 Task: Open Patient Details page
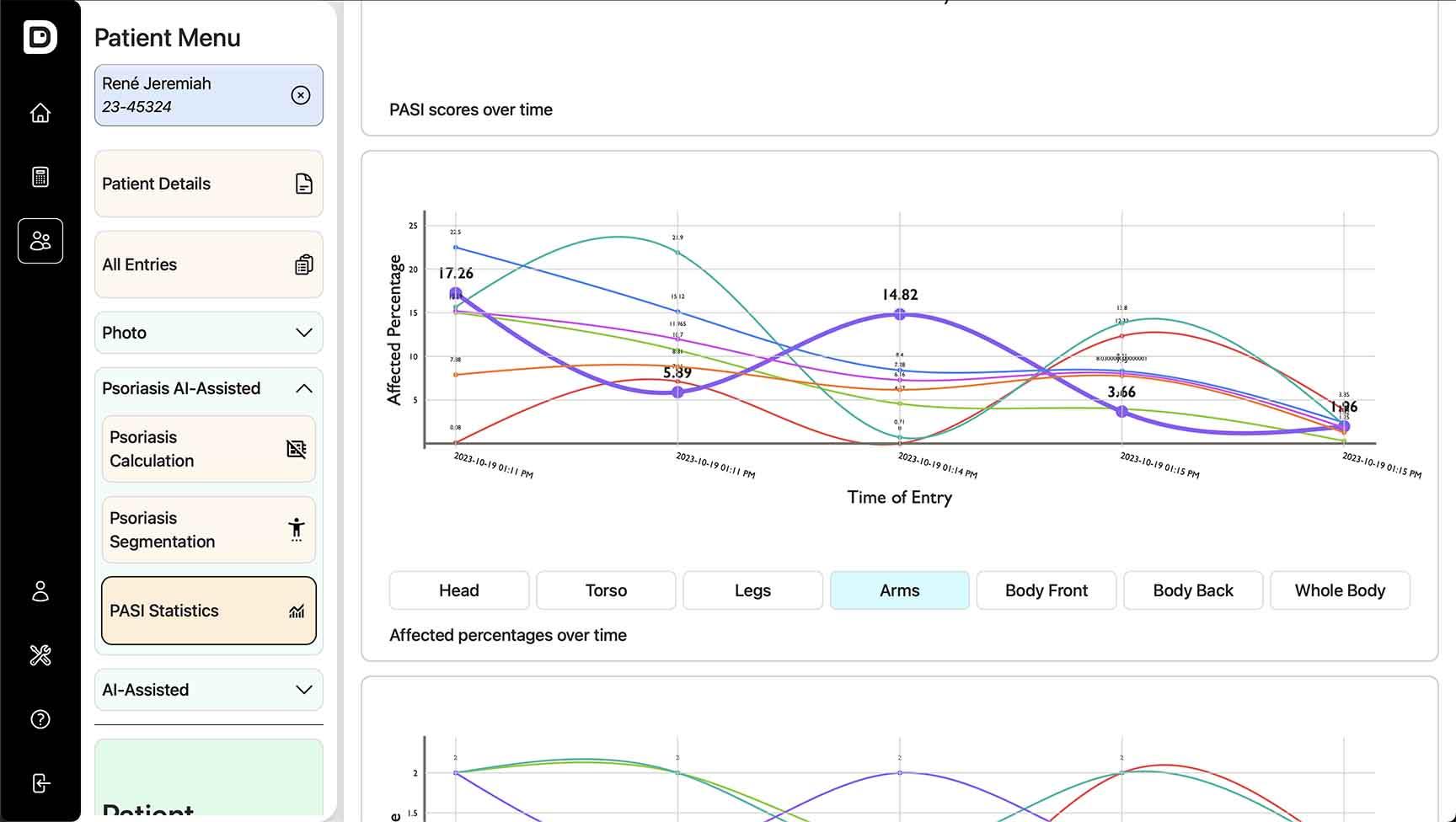tap(208, 184)
